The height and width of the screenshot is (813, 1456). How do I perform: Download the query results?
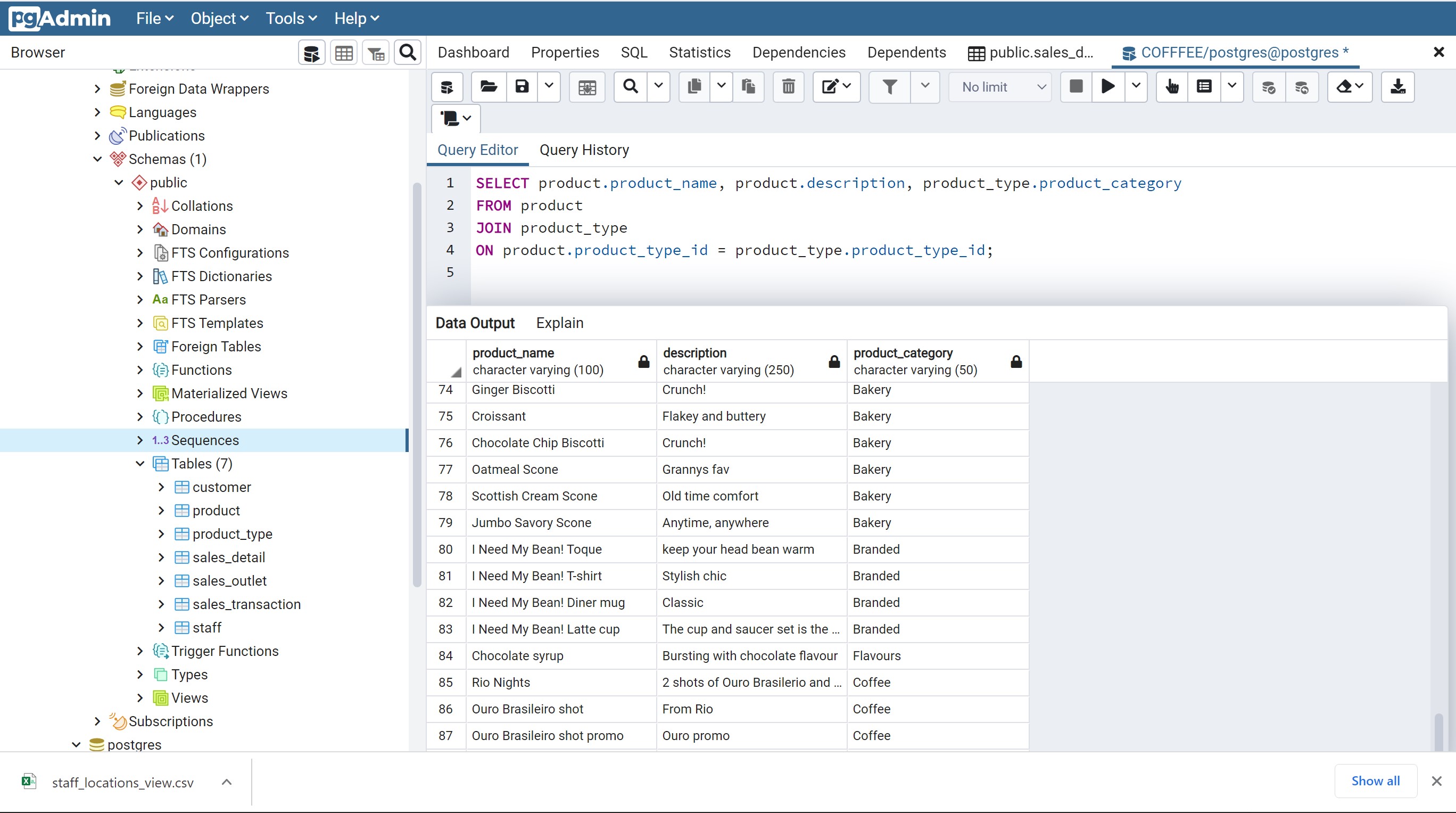coord(1397,86)
